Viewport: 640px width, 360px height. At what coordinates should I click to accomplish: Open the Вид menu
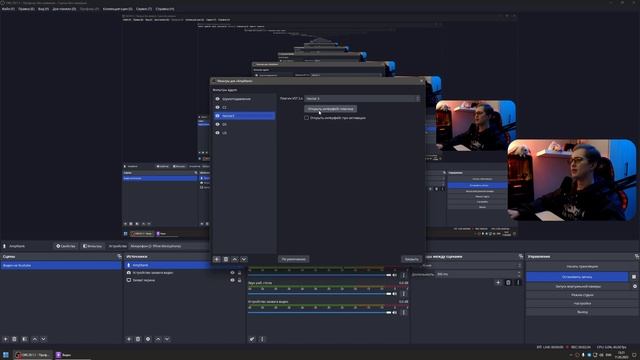tap(43, 9)
